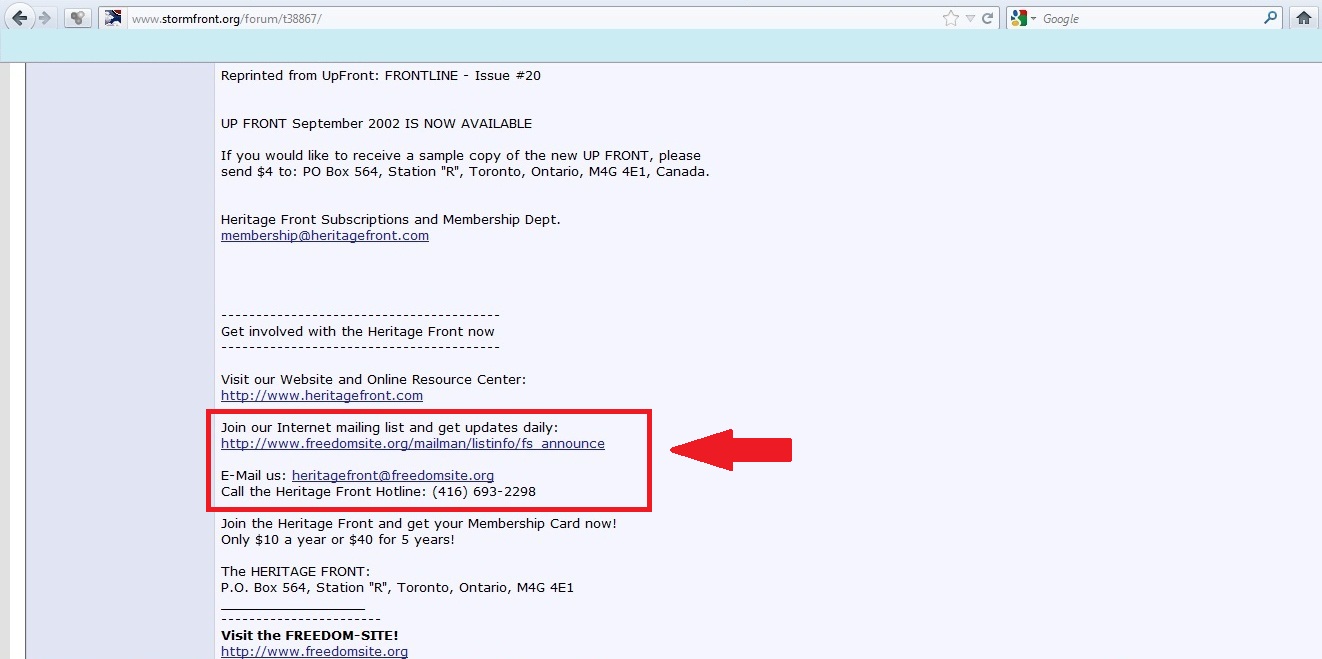This screenshot has height=659, width=1322.
Task: Open the address bar history dropdown arrow
Action: click(970, 19)
